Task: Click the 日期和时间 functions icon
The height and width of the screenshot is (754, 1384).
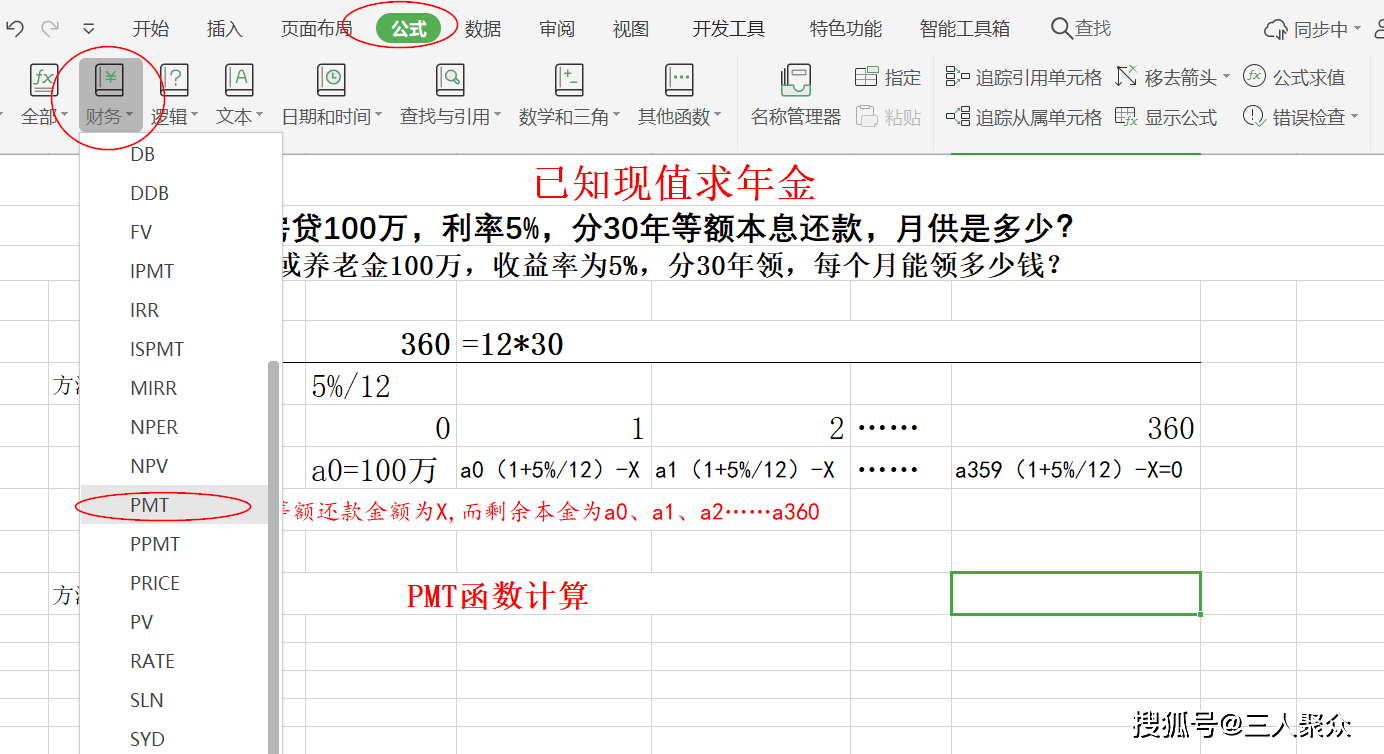Action: tap(331, 80)
